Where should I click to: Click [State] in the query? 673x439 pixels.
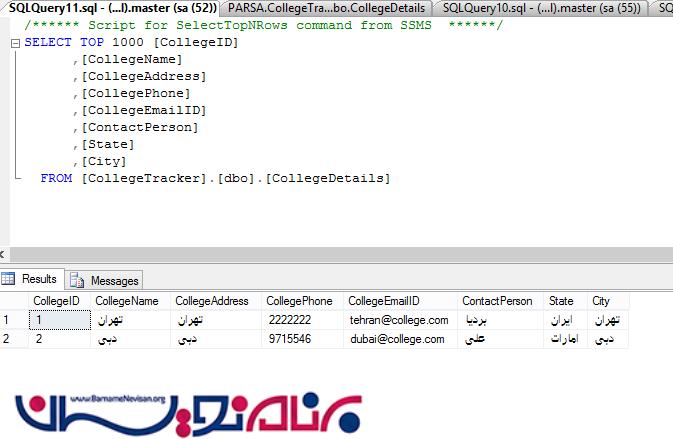pos(108,144)
